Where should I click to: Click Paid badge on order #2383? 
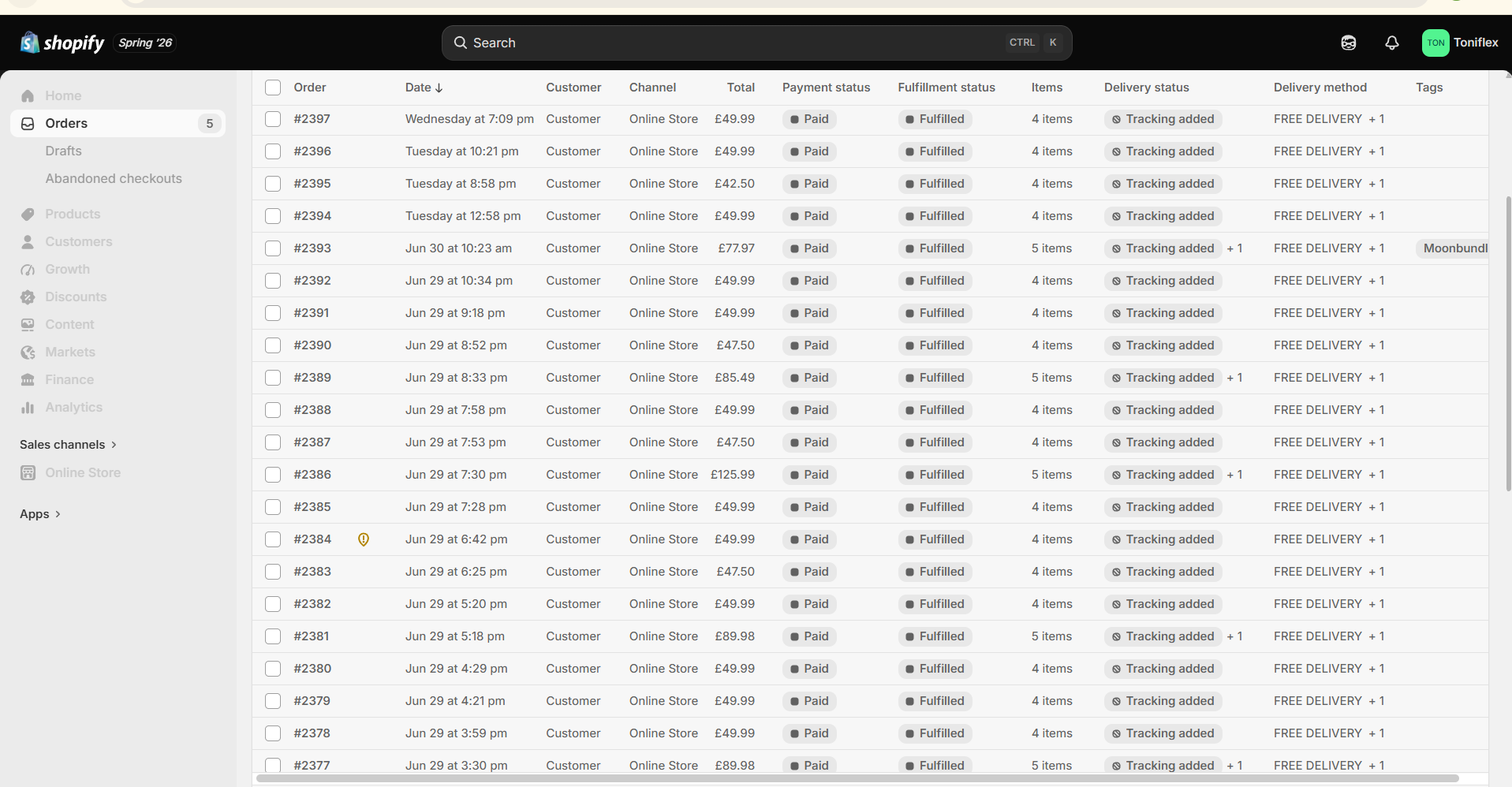click(810, 572)
